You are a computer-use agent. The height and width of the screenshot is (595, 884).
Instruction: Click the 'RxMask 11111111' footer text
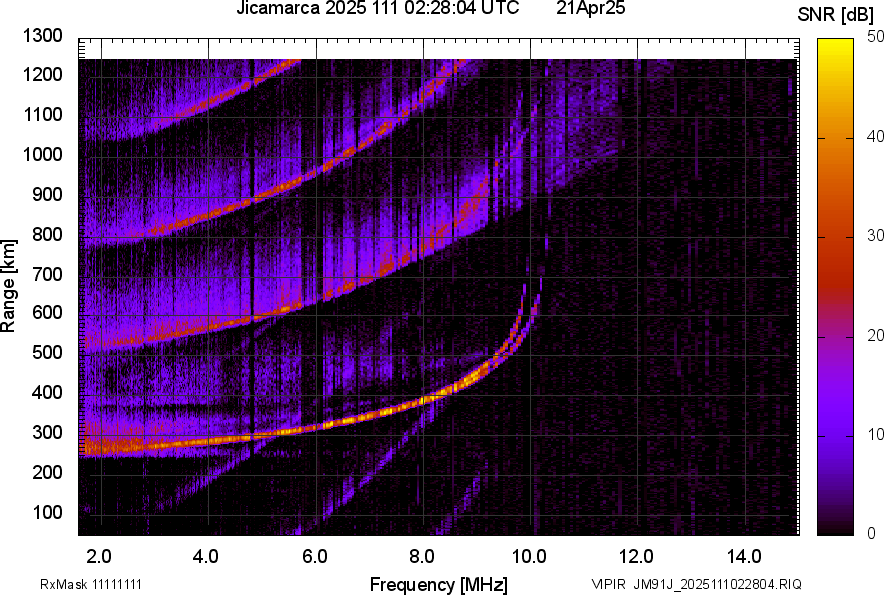point(91,584)
